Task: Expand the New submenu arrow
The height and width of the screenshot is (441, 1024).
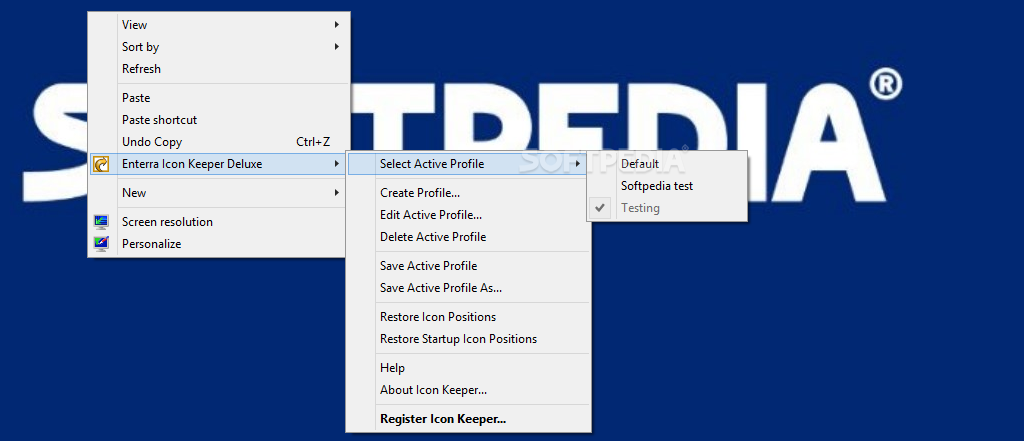Action: (x=337, y=193)
